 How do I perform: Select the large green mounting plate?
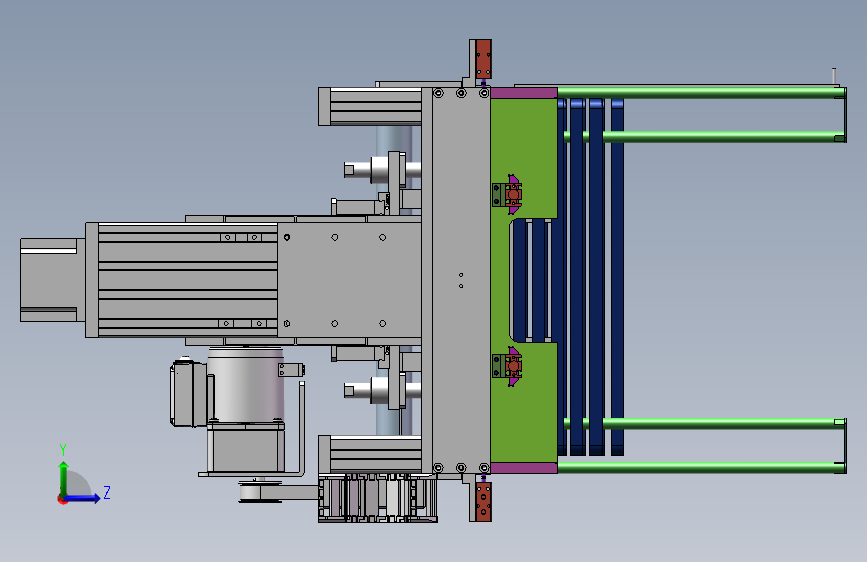(x=524, y=280)
